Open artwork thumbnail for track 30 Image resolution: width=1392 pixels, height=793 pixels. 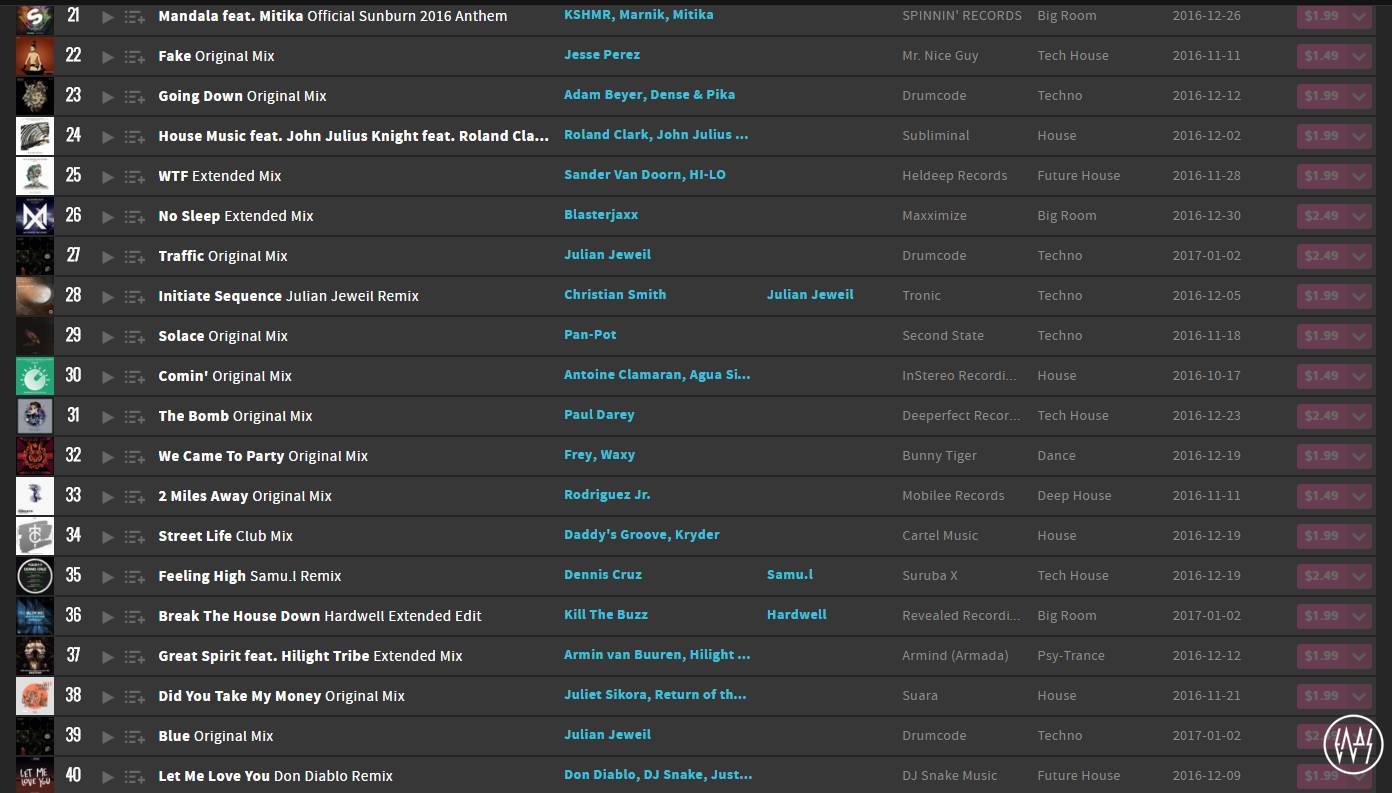(35, 376)
